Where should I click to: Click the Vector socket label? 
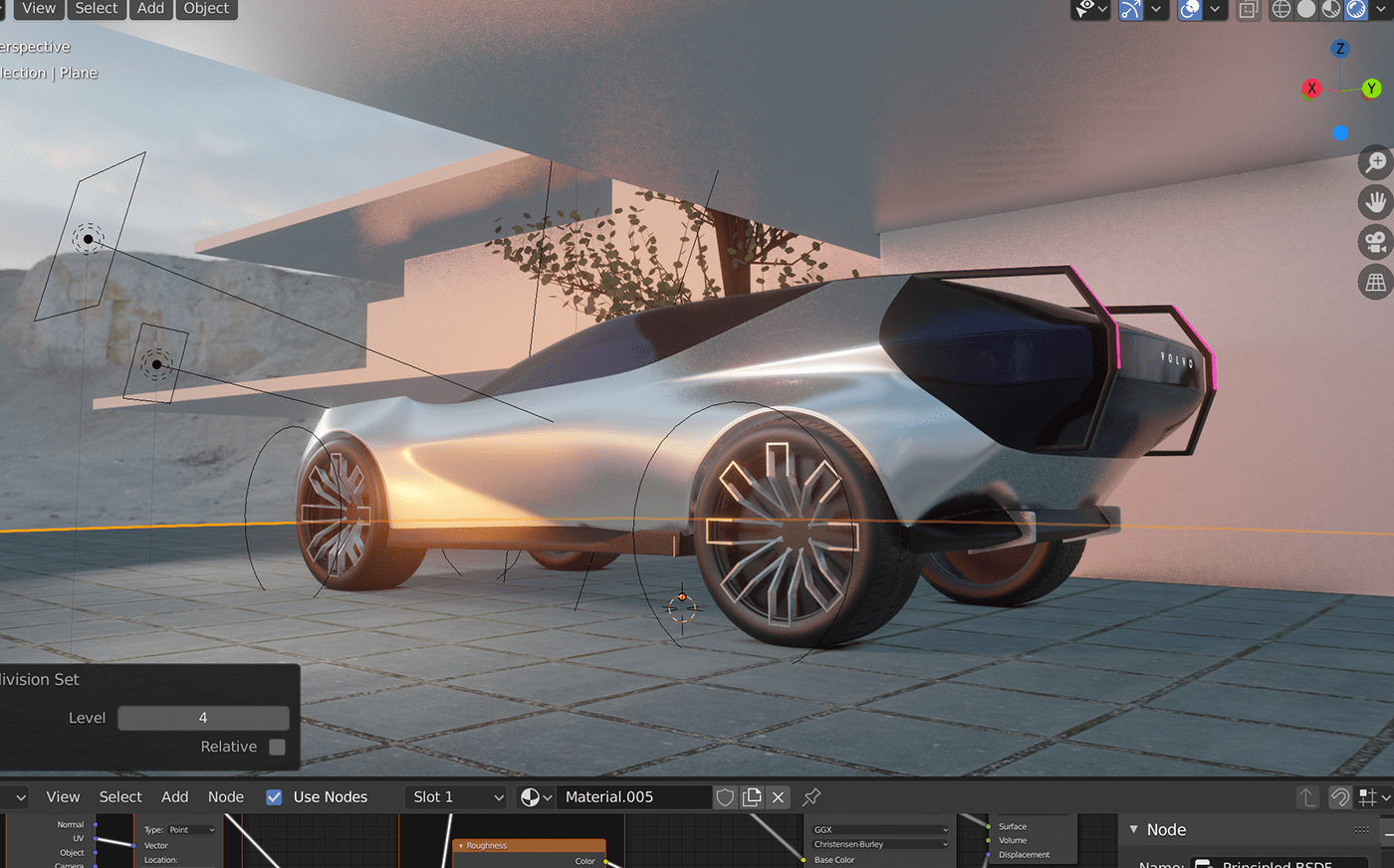(x=156, y=845)
